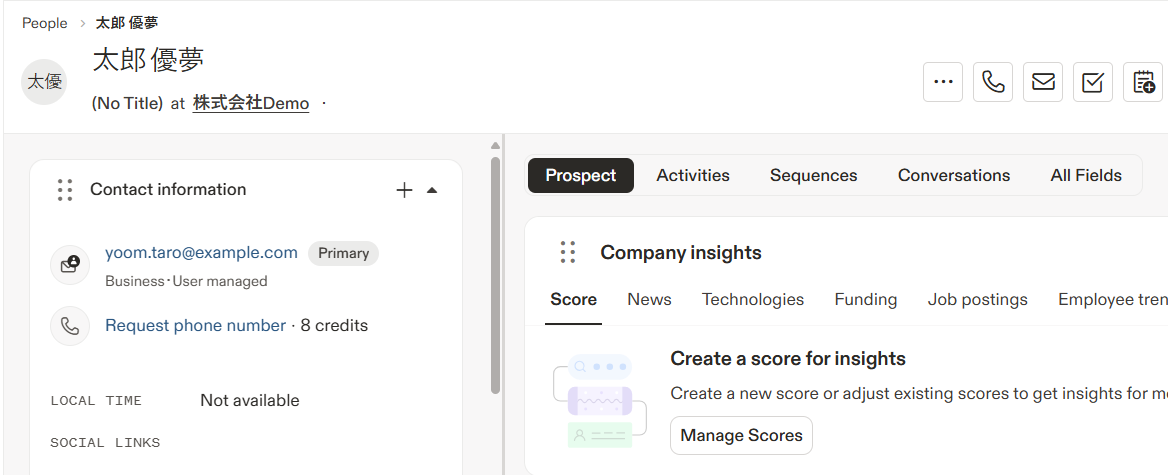Click the send email envelope icon
This screenshot has height=475, width=1168.
1043,82
